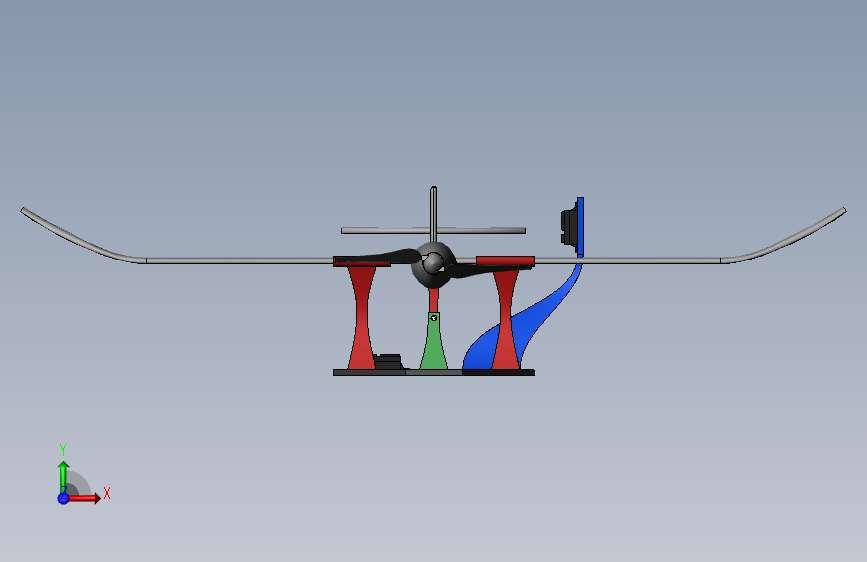Image resolution: width=867 pixels, height=562 pixels.
Task: Select the black propeller spinner hub
Action: tap(433, 264)
